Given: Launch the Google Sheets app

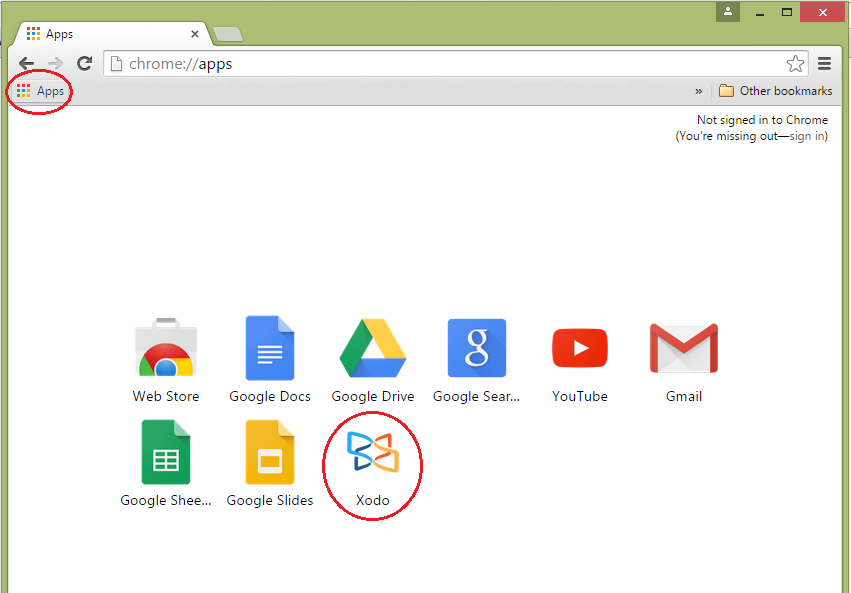Looking at the screenshot, I should pos(166,464).
